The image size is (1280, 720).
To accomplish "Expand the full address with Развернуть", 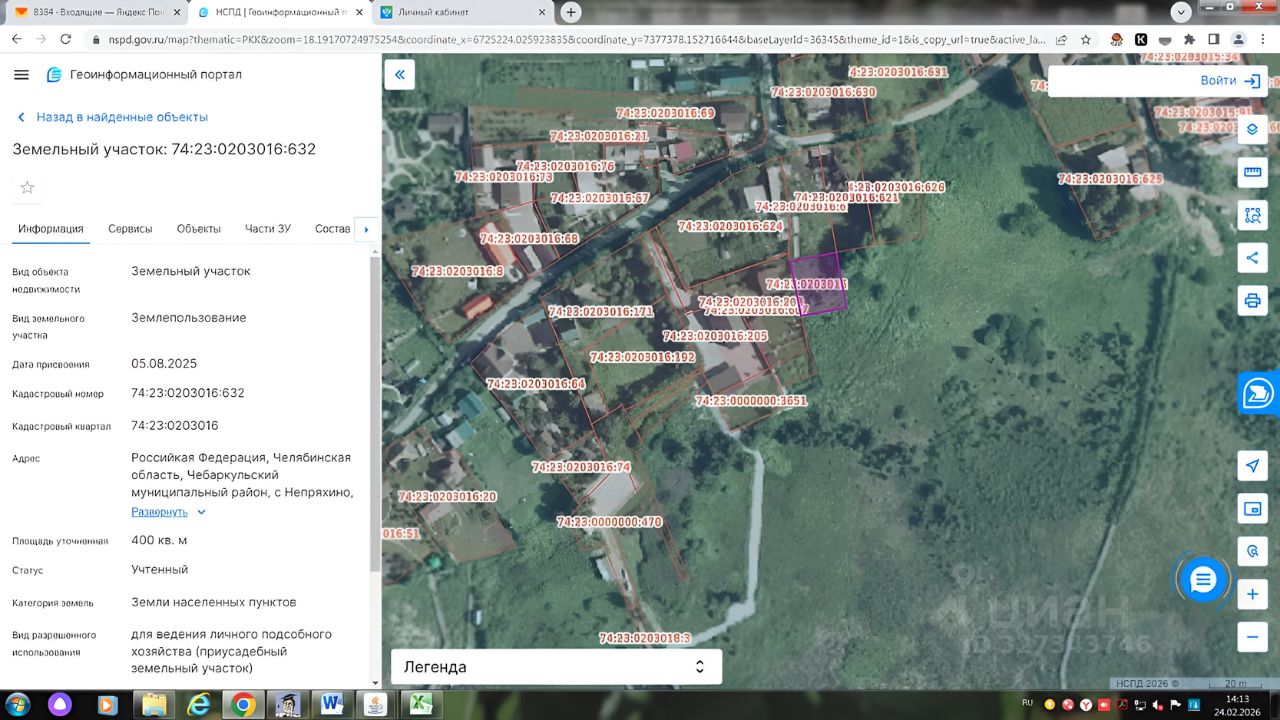I will (169, 512).
